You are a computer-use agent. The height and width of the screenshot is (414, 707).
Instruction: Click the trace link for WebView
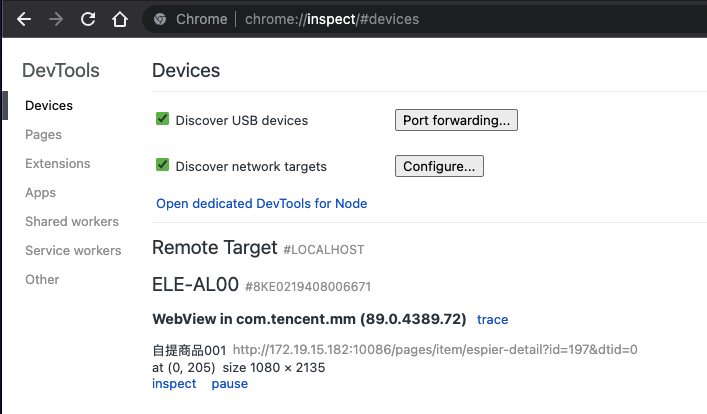(492, 320)
